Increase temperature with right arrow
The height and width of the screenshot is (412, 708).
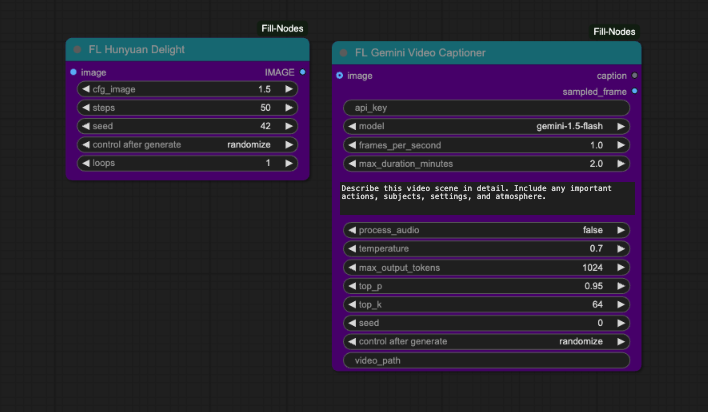tap(621, 248)
